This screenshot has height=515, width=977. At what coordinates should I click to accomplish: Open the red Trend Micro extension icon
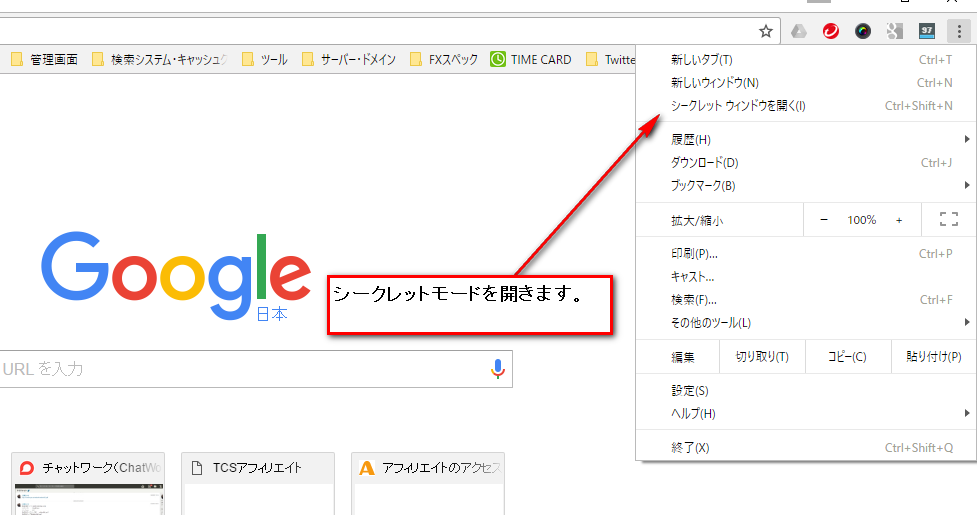click(831, 31)
